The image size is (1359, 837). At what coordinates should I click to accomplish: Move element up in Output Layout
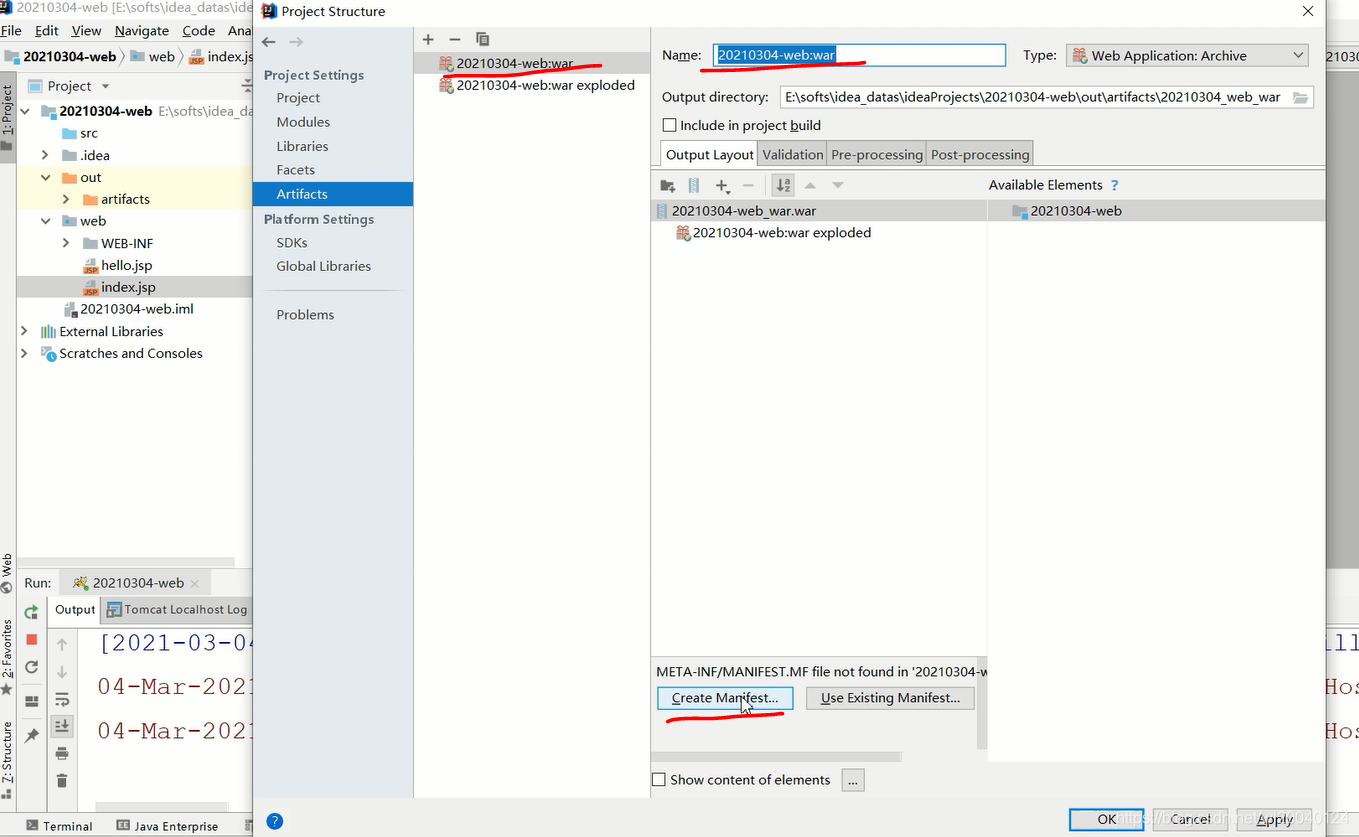811,186
